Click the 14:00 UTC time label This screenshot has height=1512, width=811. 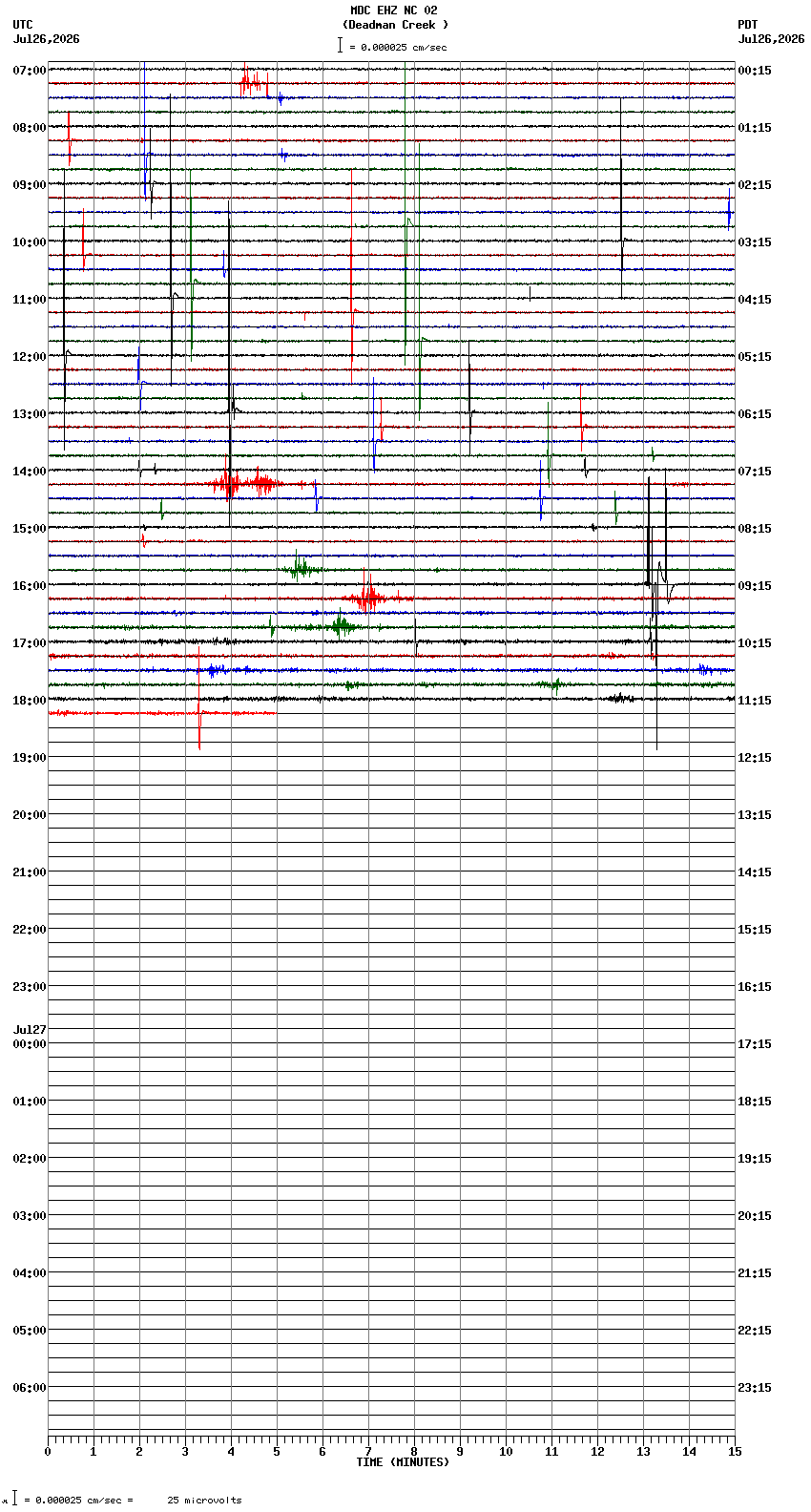click(30, 472)
